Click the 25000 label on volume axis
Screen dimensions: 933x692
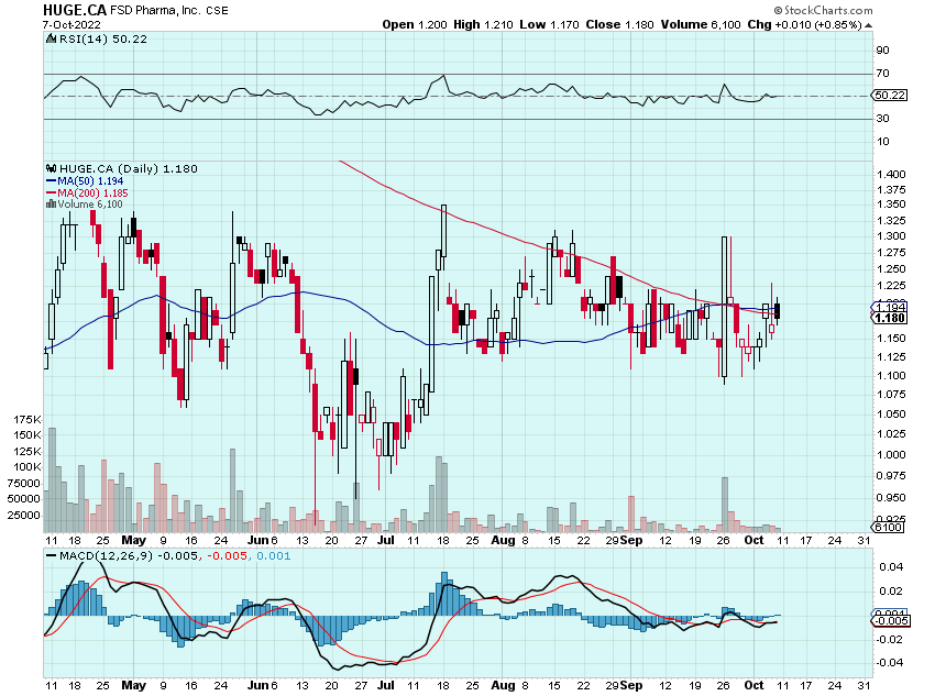[24, 515]
